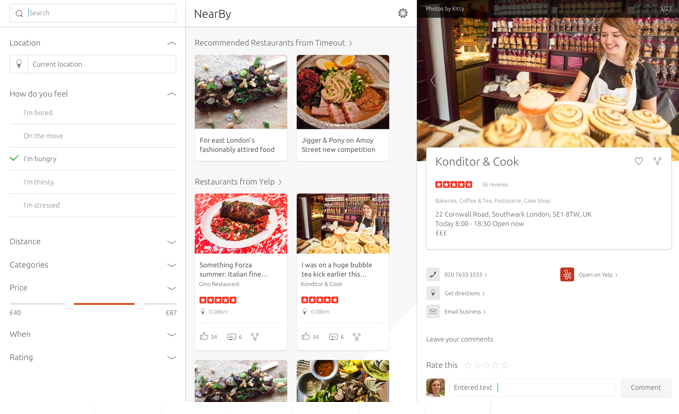Open comments icon on Konditor & Cook card

click(x=333, y=336)
